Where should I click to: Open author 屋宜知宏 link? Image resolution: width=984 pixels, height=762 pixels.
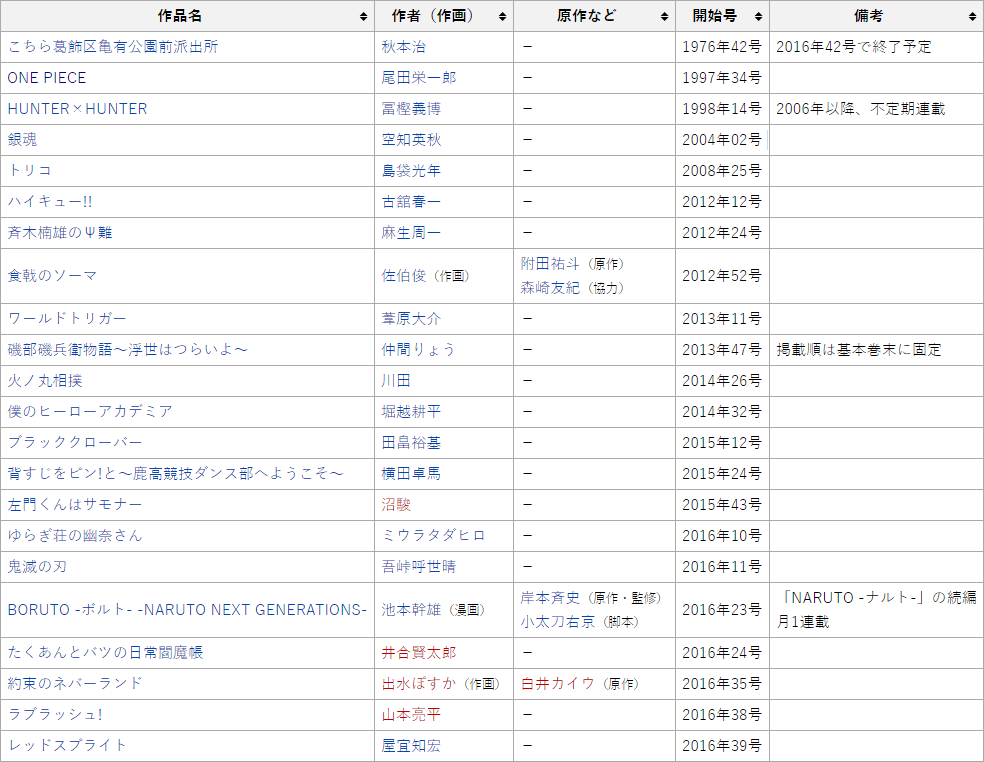click(411, 746)
